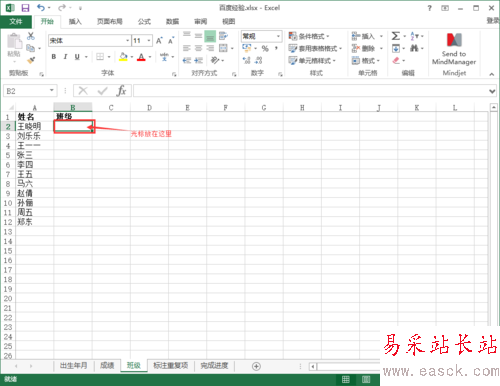Apply comma style number format

276,49
